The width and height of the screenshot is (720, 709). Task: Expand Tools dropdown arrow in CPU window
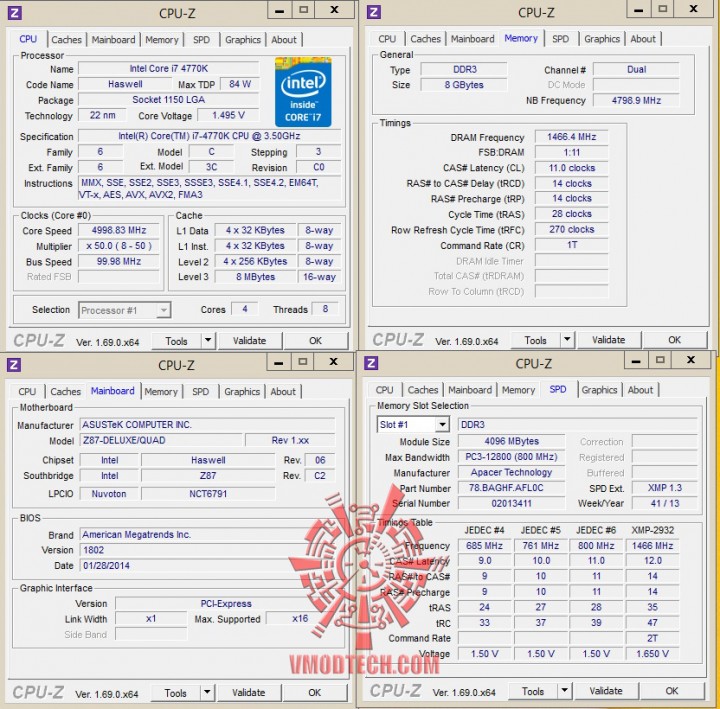(208, 341)
